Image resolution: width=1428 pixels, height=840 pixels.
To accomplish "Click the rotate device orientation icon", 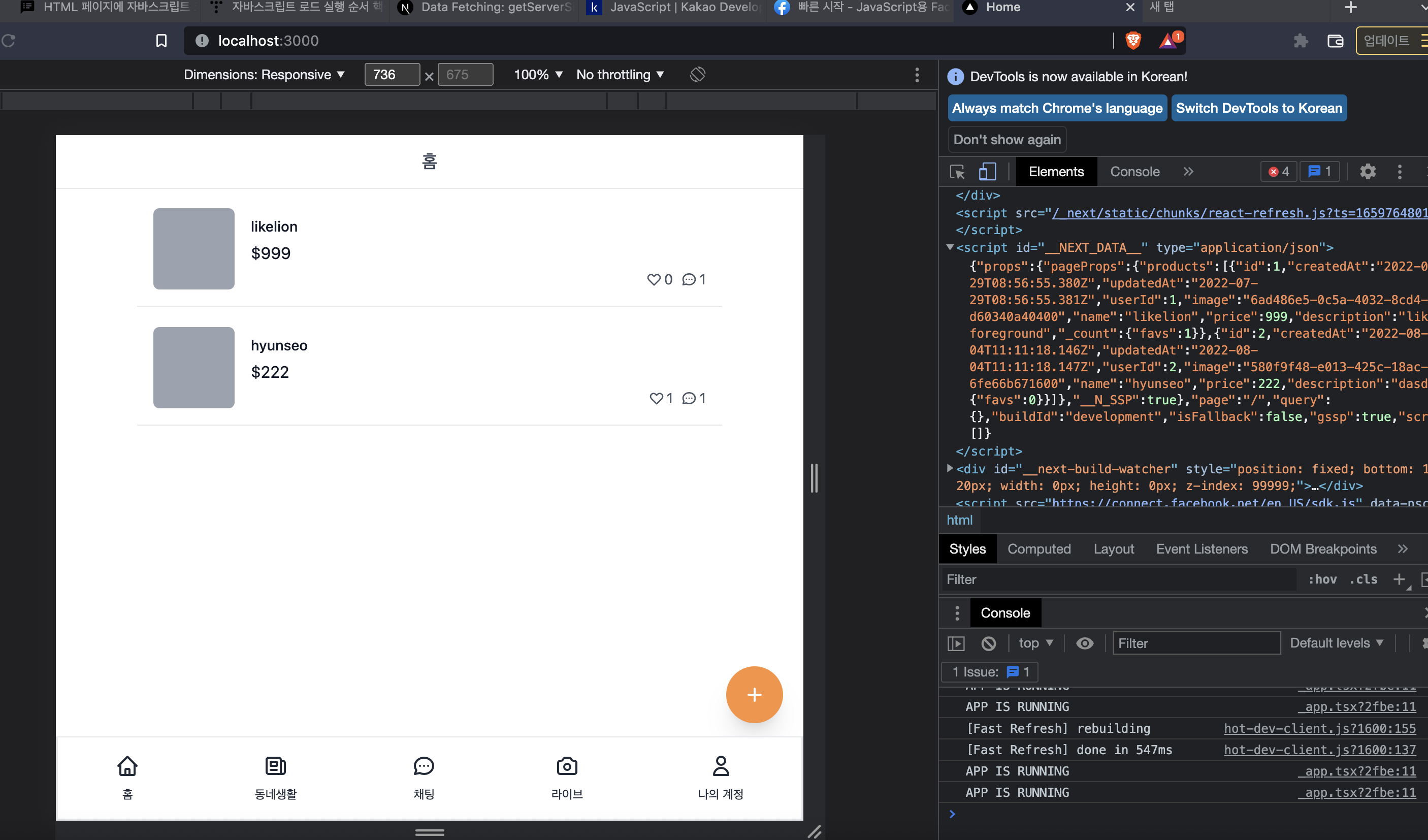I will click(698, 75).
